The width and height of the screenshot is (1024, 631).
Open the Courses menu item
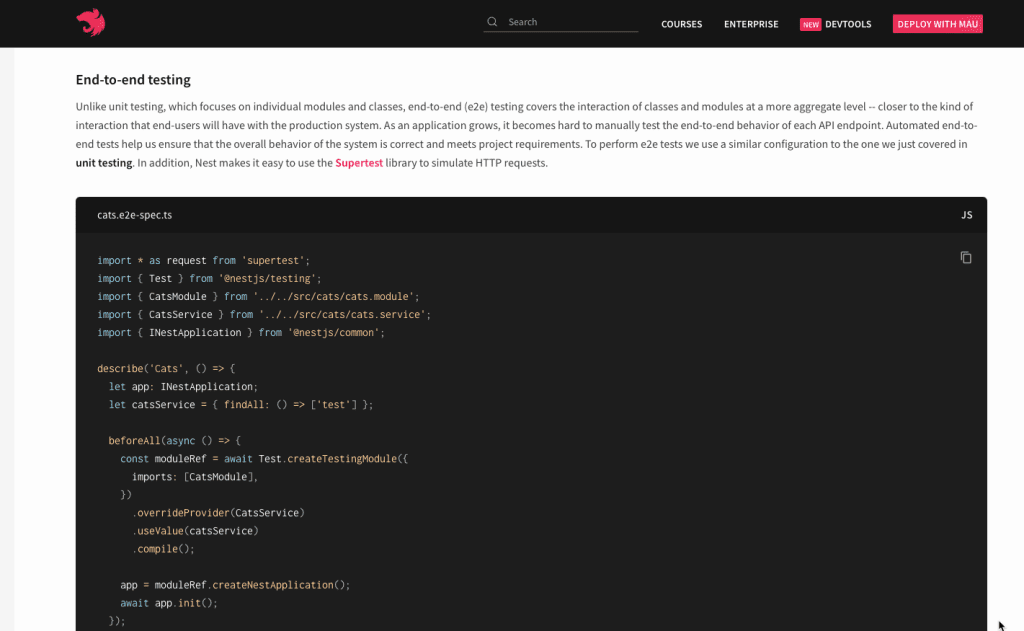pos(681,24)
